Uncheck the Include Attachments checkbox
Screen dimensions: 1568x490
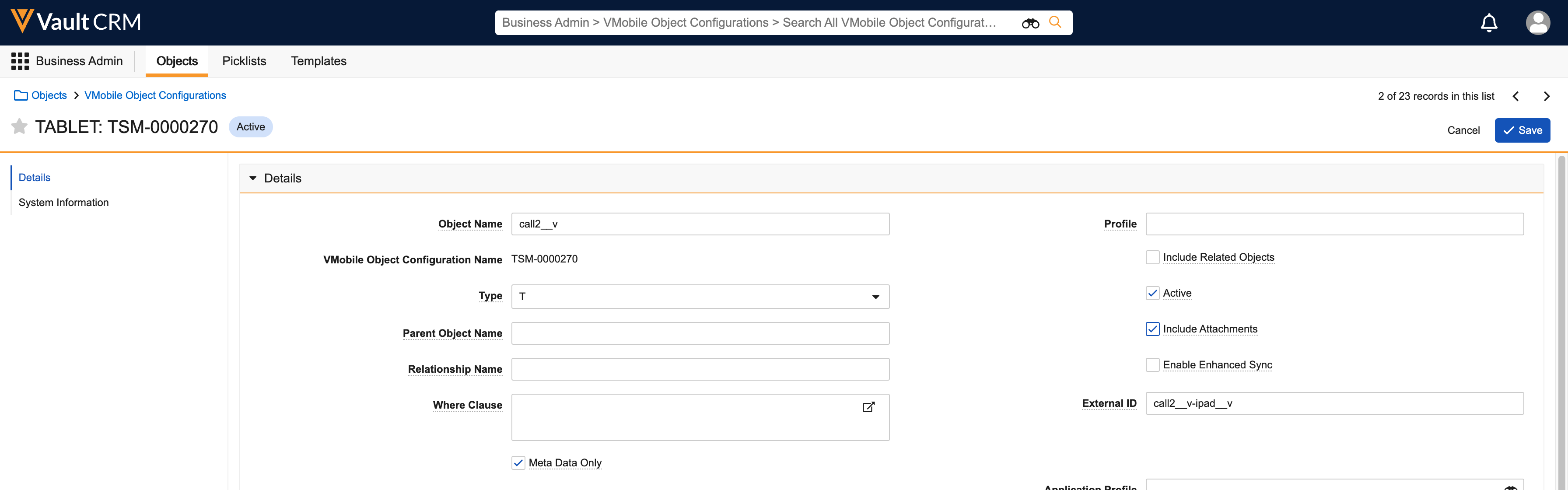coord(1152,329)
